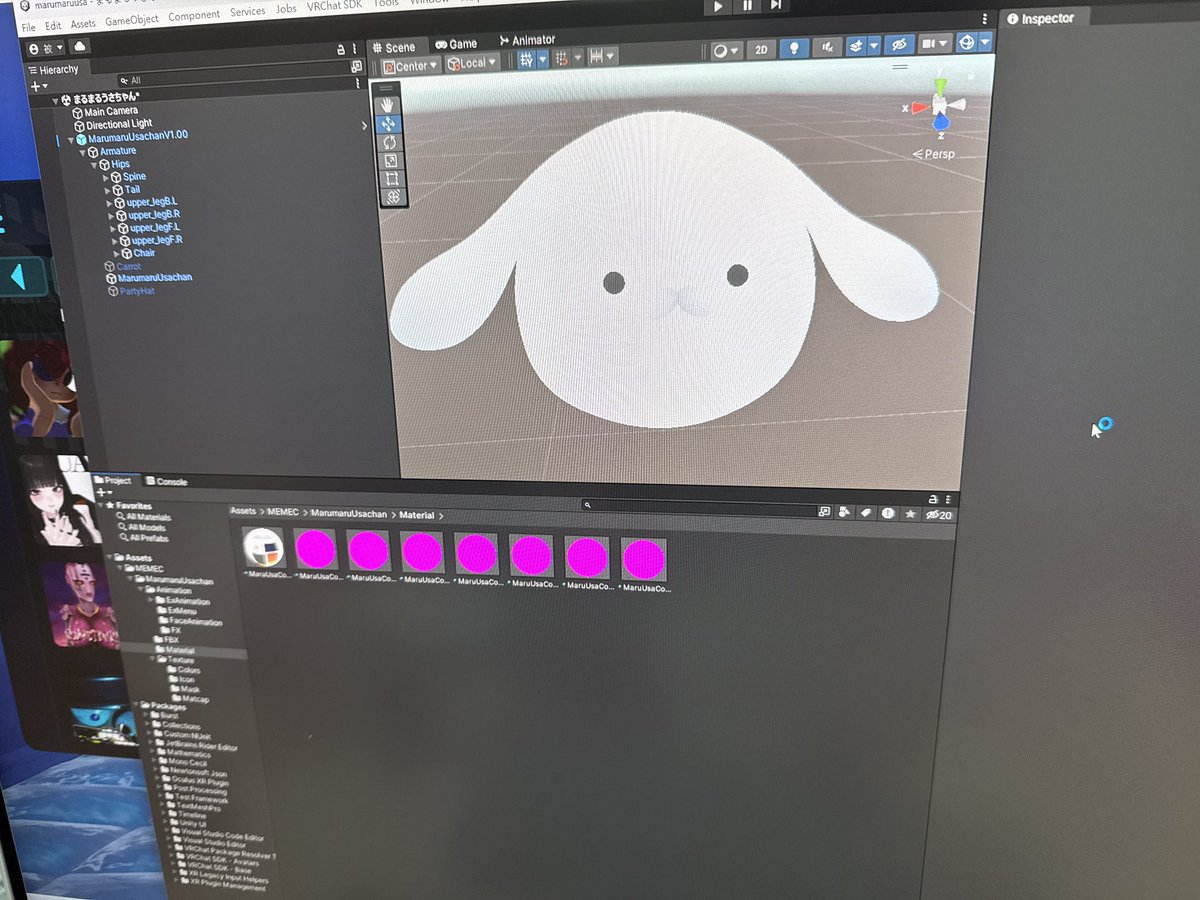Expand the Spine bone

(105, 177)
